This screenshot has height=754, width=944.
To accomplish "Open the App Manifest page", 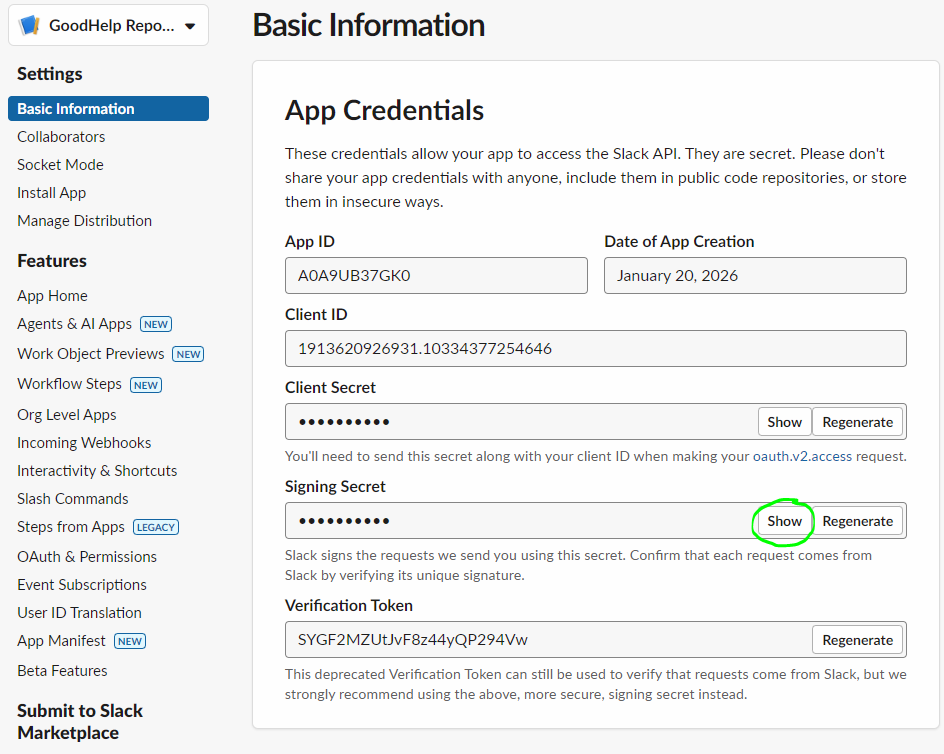I will 61,641.
